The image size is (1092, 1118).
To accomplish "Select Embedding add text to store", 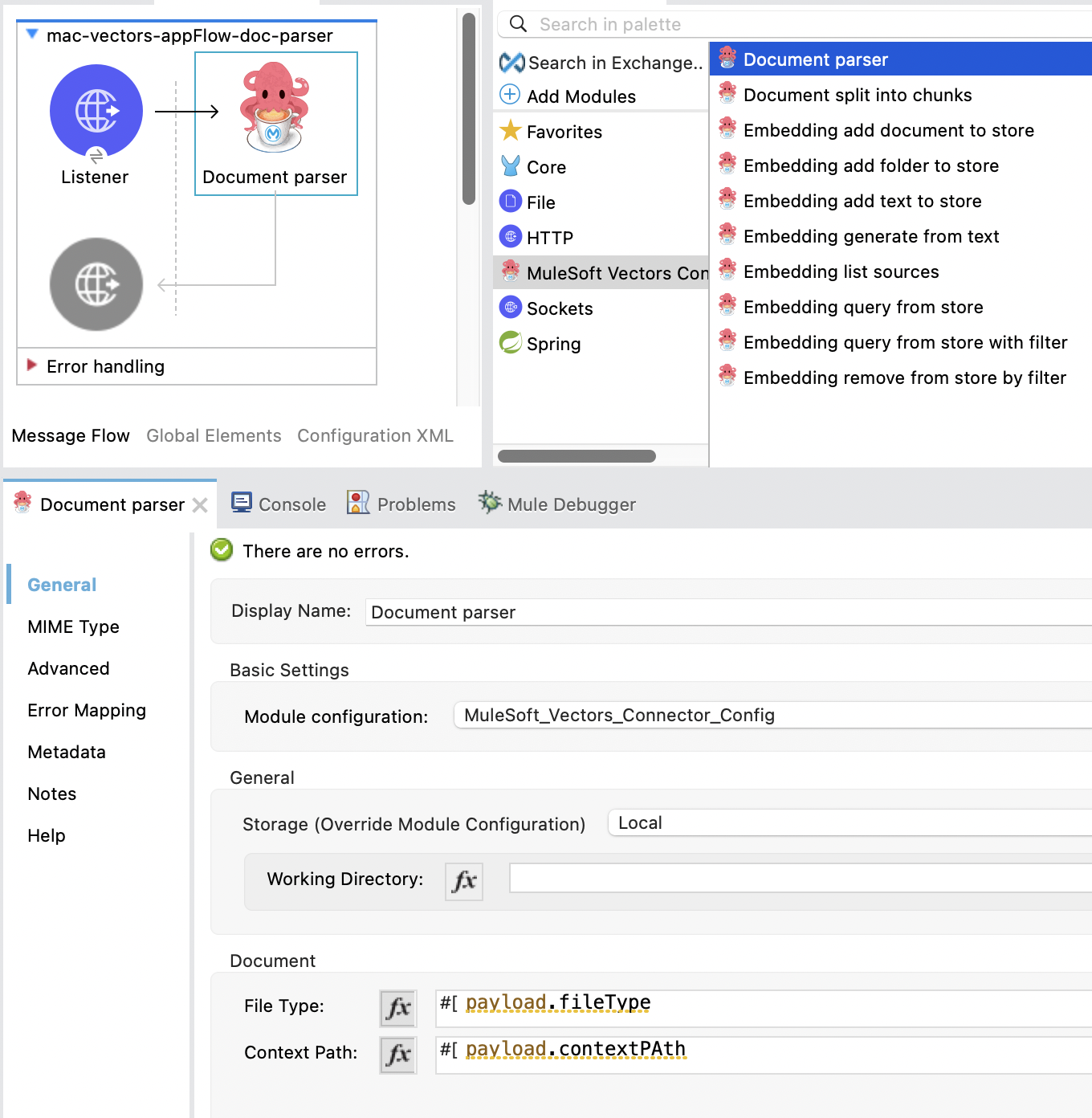I will pyautogui.click(x=850, y=201).
